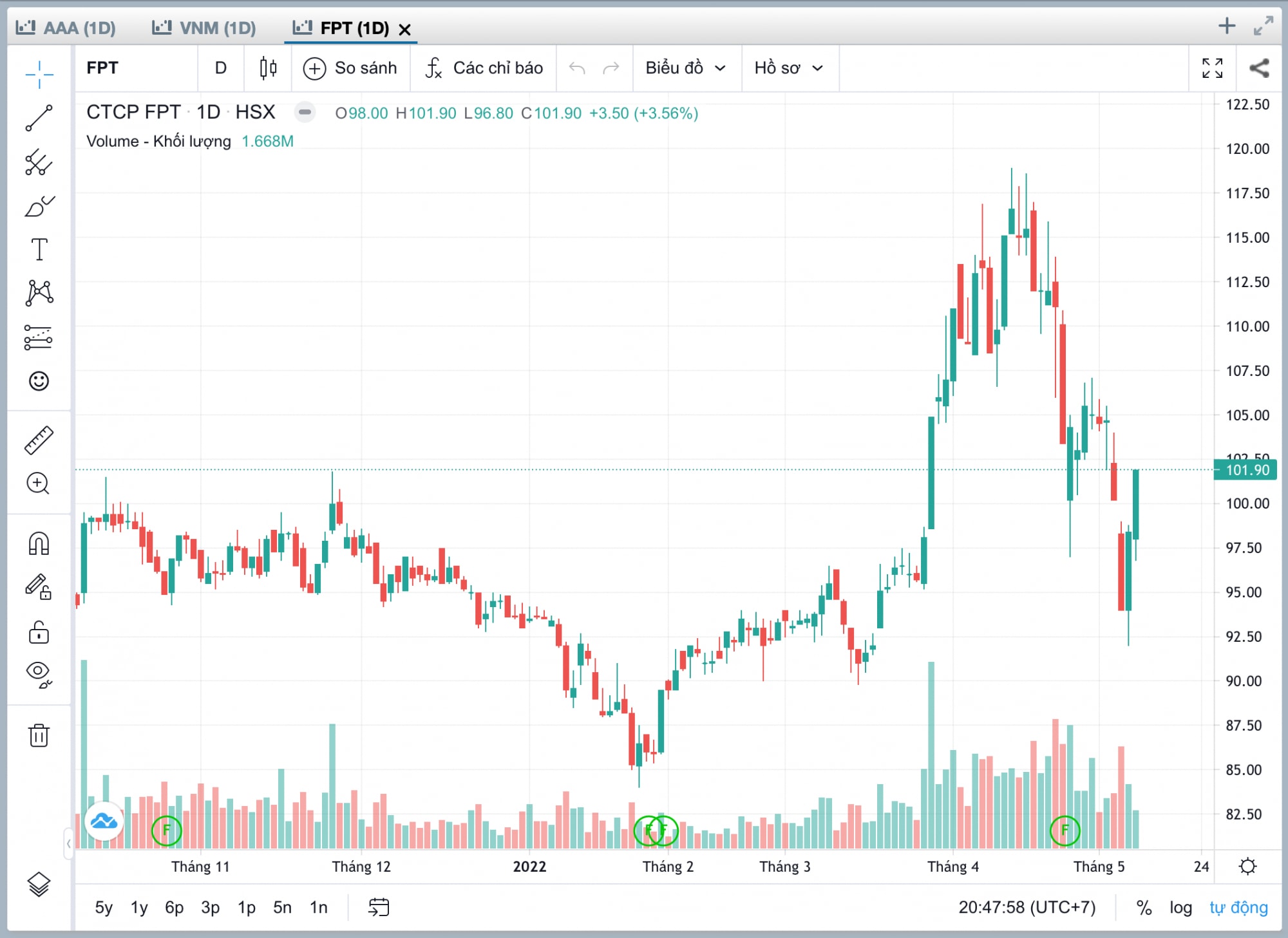1288x938 pixels.
Task: Click the Tháng 4 axis label
Action: 952,867
